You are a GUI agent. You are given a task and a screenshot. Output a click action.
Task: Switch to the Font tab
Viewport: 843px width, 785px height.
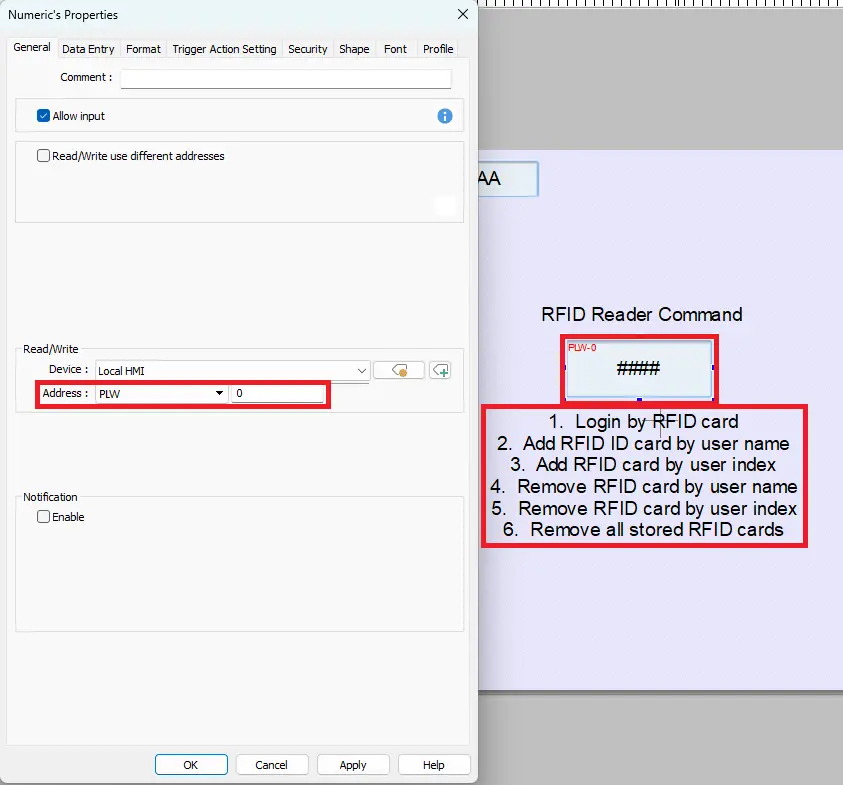pyautogui.click(x=395, y=48)
